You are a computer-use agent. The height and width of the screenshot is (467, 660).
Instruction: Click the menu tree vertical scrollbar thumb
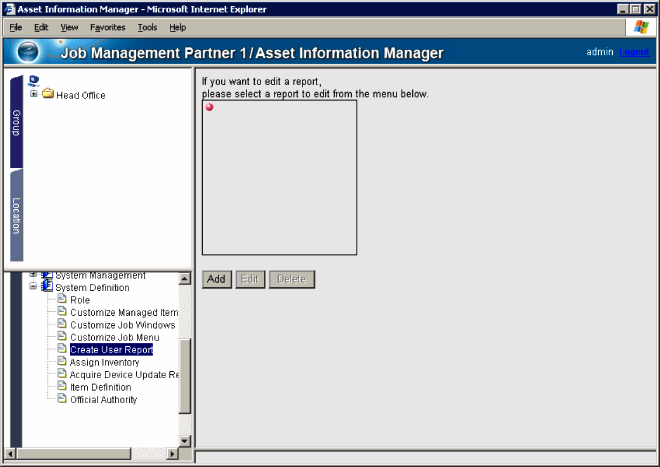pos(185,376)
